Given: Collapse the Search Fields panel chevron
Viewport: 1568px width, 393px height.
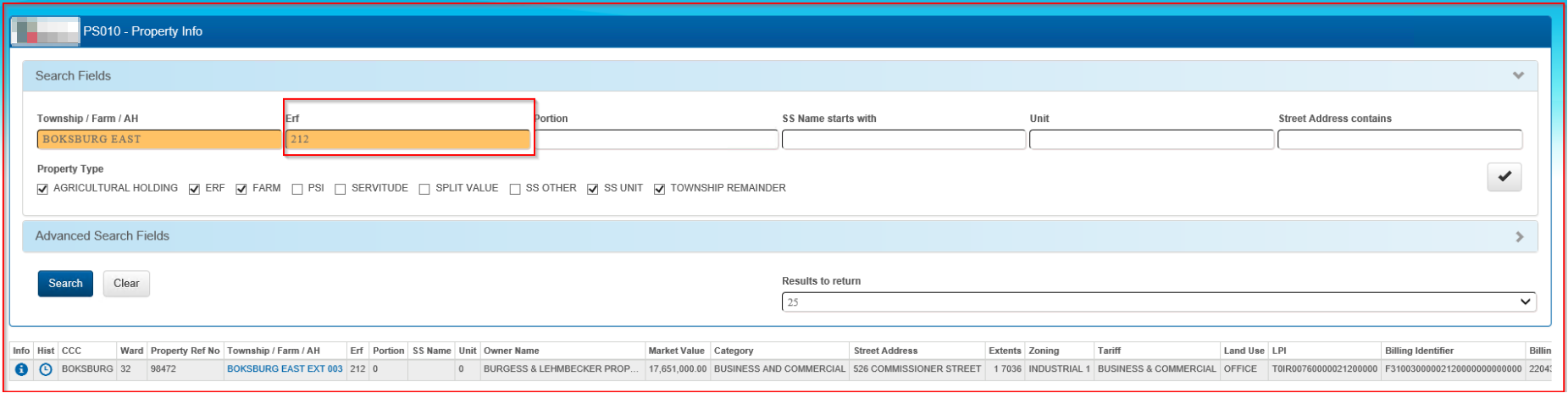Looking at the screenshot, I should tap(1518, 75).
